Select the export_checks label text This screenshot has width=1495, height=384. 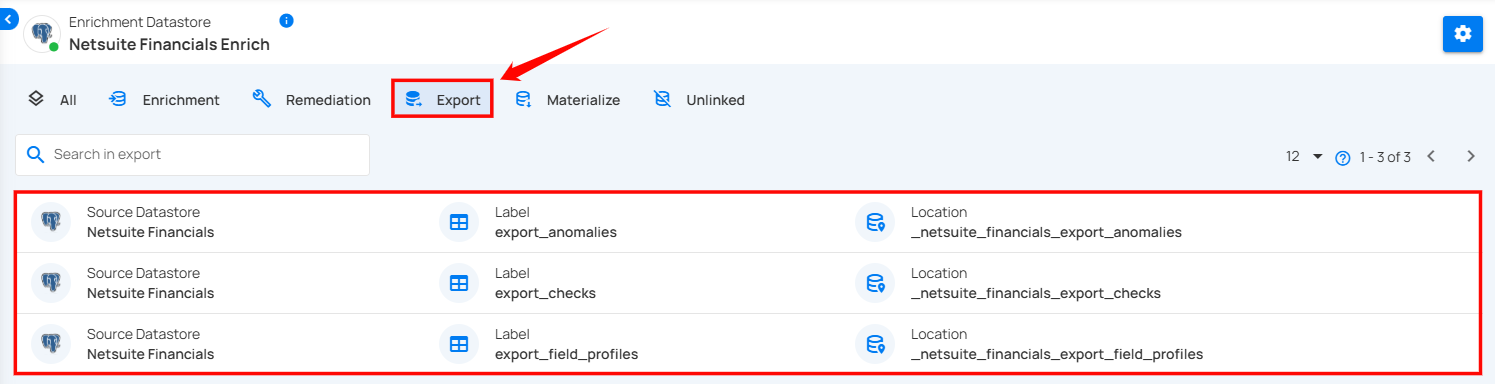545,293
